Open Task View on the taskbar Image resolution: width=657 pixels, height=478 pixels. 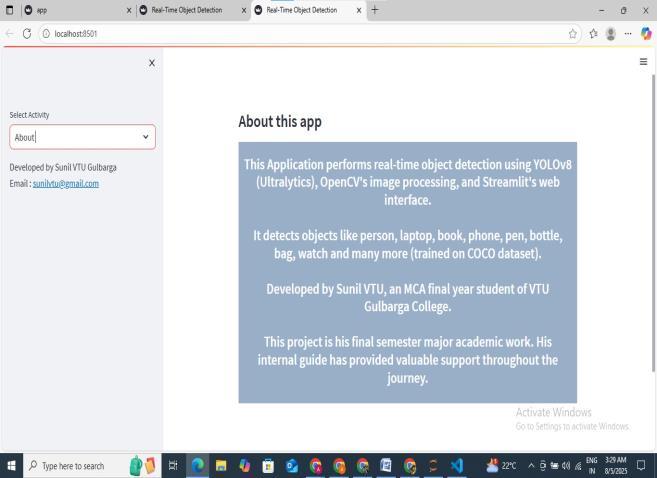(173, 465)
